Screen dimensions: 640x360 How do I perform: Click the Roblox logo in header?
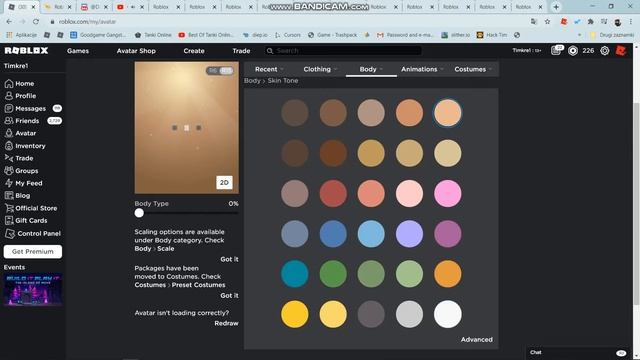coord(27,51)
